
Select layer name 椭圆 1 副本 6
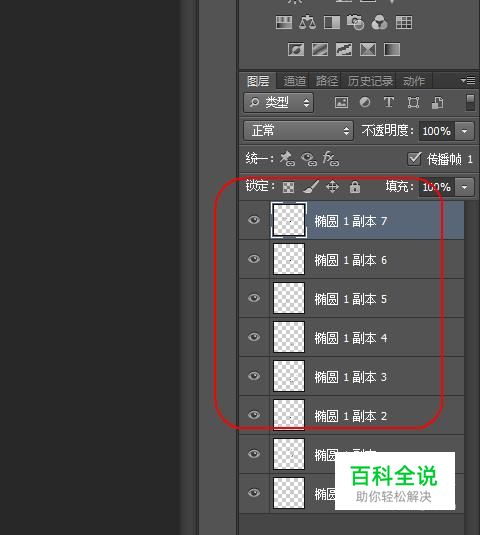point(350,260)
